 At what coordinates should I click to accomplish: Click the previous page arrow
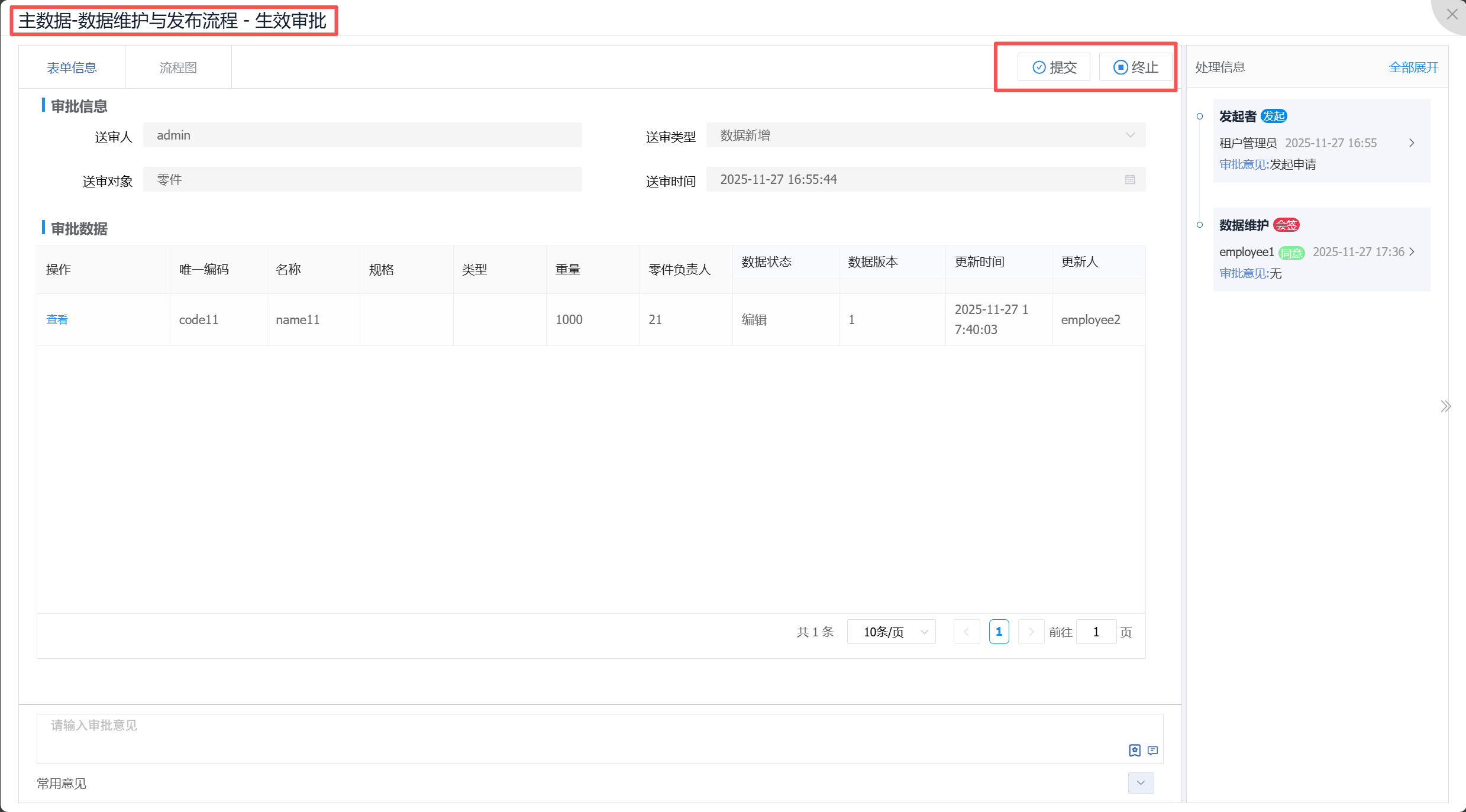pos(967,632)
